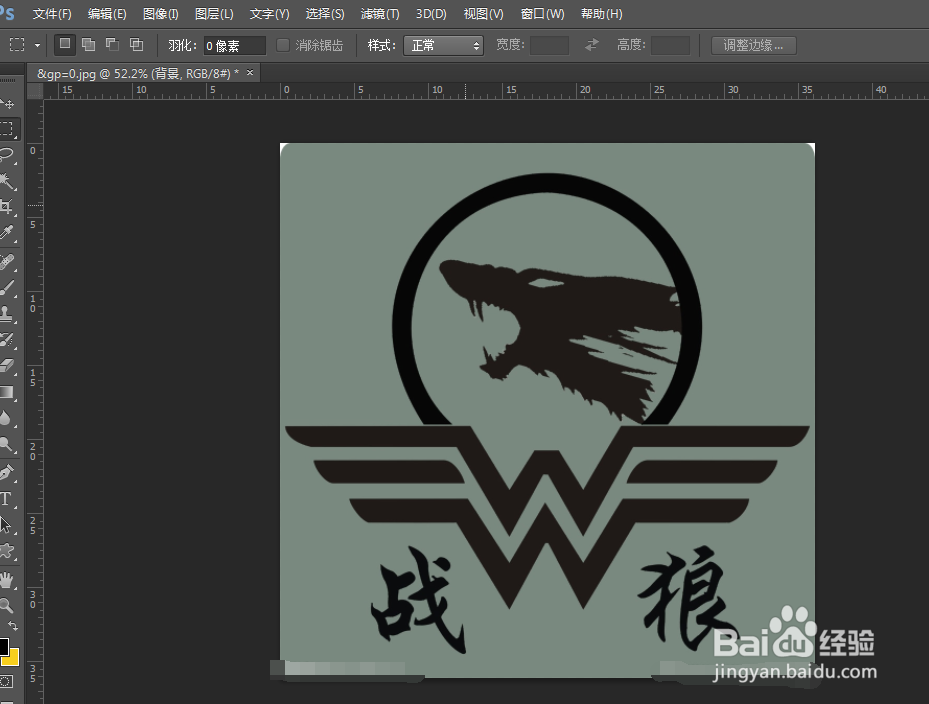Select the Magic Wand tool
This screenshot has width=929, height=704.
pyautogui.click(x=8, y=181)
